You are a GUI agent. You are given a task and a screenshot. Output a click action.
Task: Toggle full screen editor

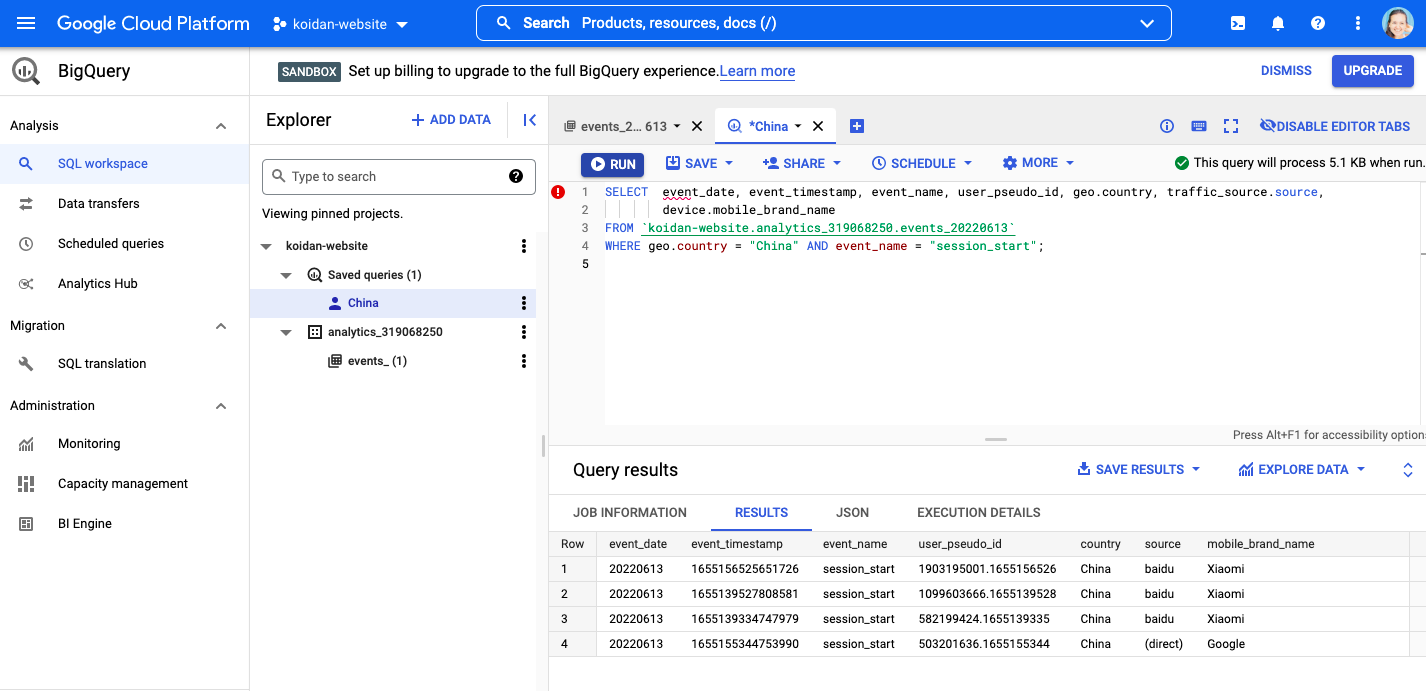point(1231,126)
